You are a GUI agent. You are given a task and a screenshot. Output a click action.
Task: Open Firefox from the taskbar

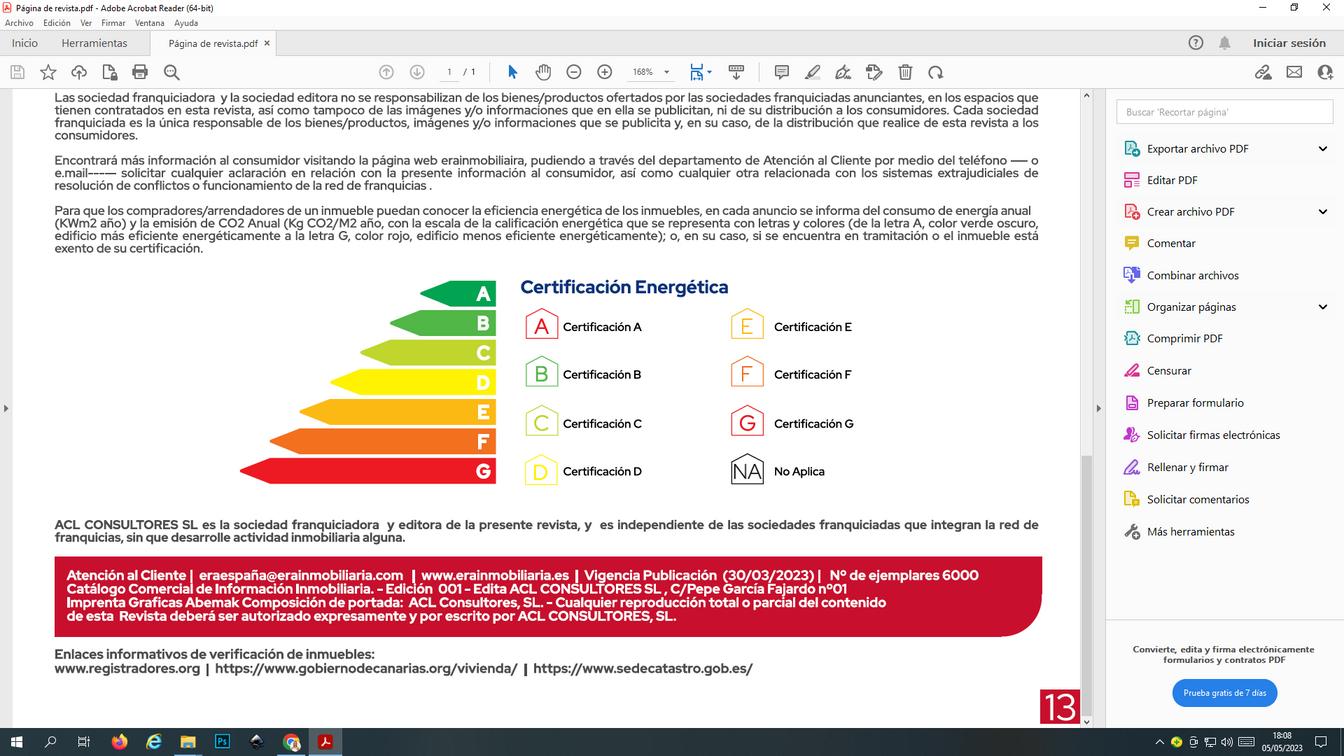click(120, 742)
